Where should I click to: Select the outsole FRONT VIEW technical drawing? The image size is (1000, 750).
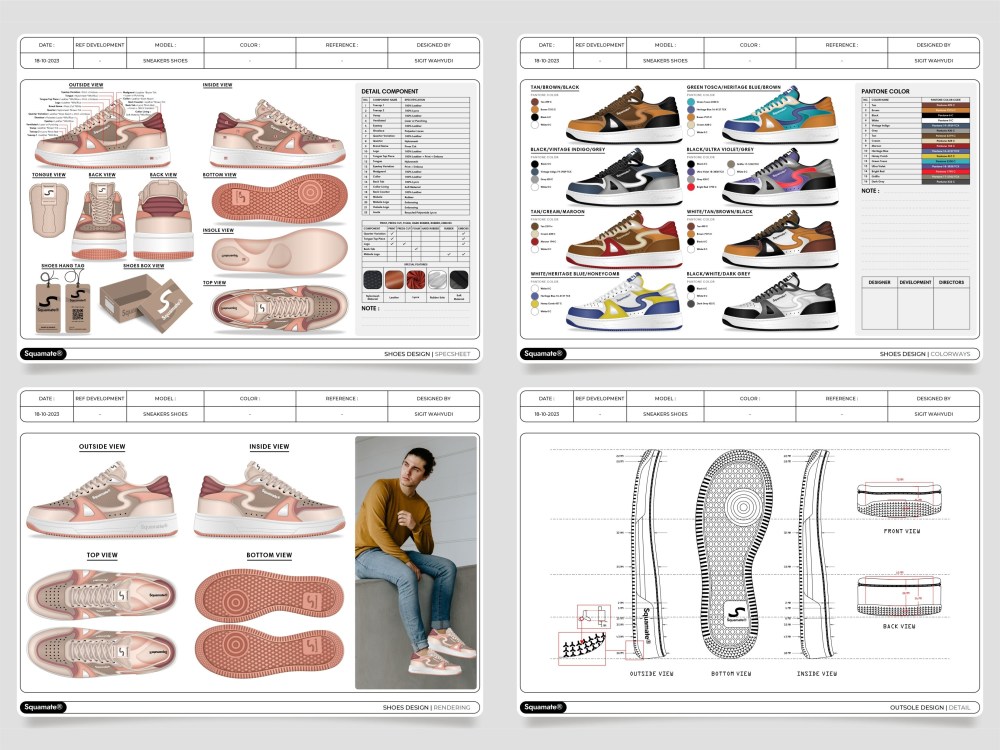tap(899, 499)
